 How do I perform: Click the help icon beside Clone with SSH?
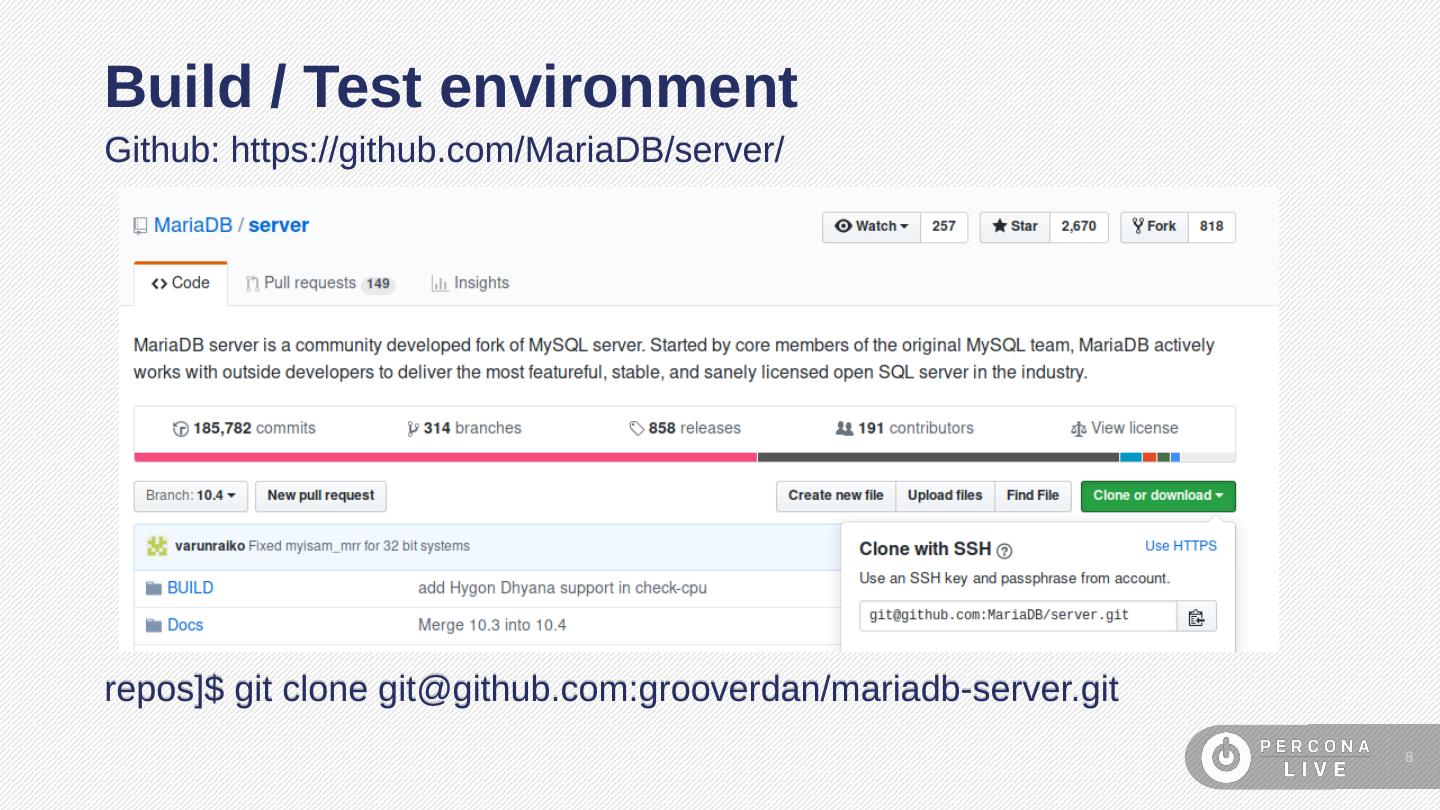1005,551
